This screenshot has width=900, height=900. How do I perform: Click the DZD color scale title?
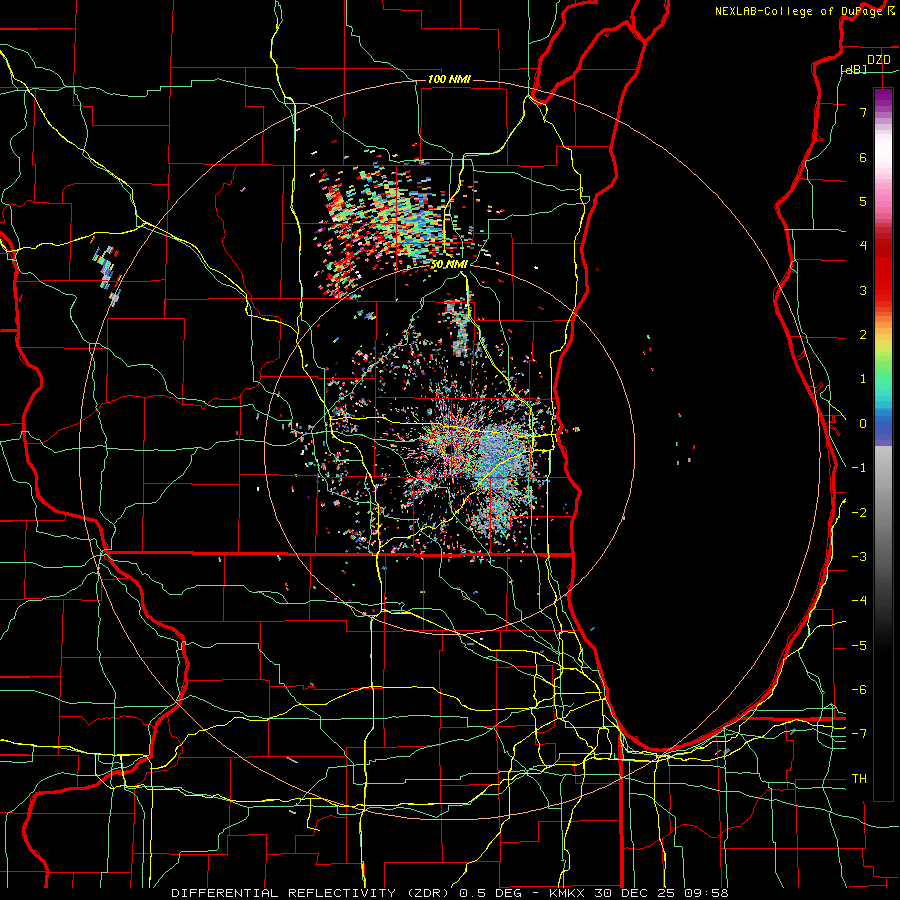pos(879,60)
